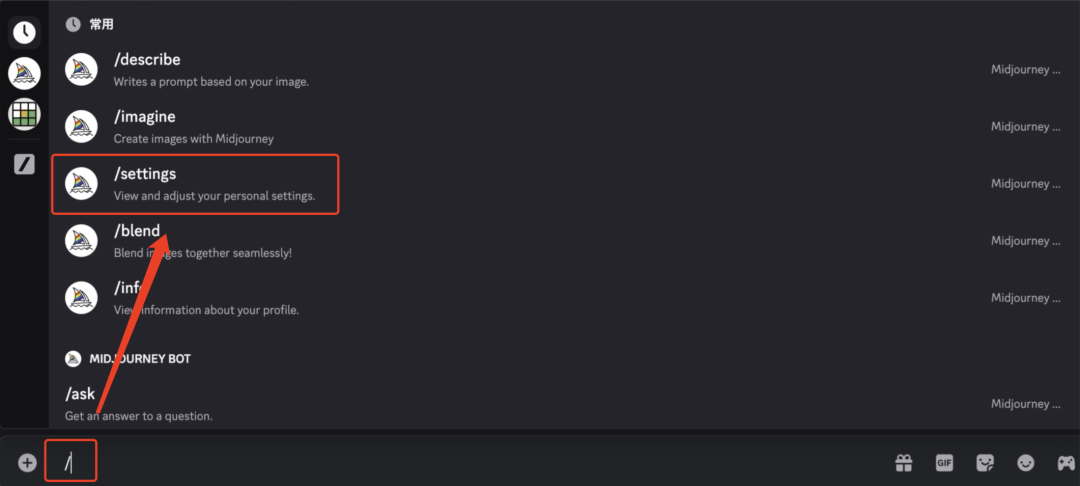
Task: Open the emoji picker
Action: point(1026,463)
